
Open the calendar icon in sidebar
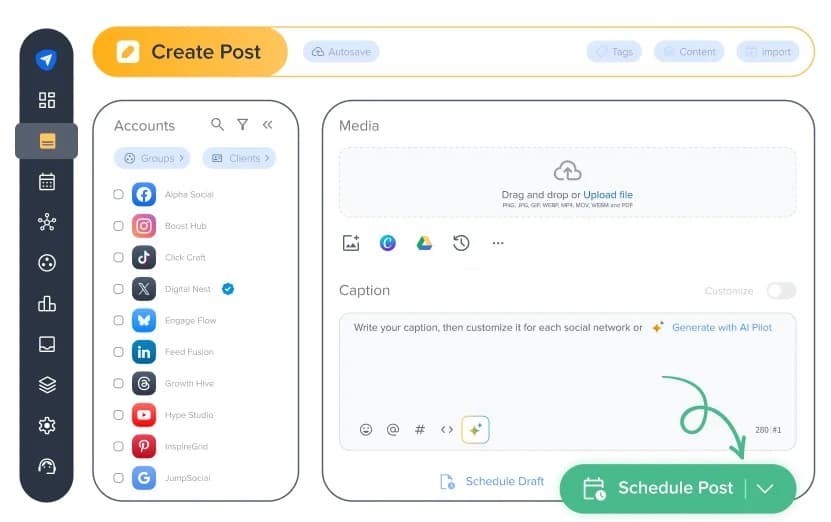click(x=47, y=181)
